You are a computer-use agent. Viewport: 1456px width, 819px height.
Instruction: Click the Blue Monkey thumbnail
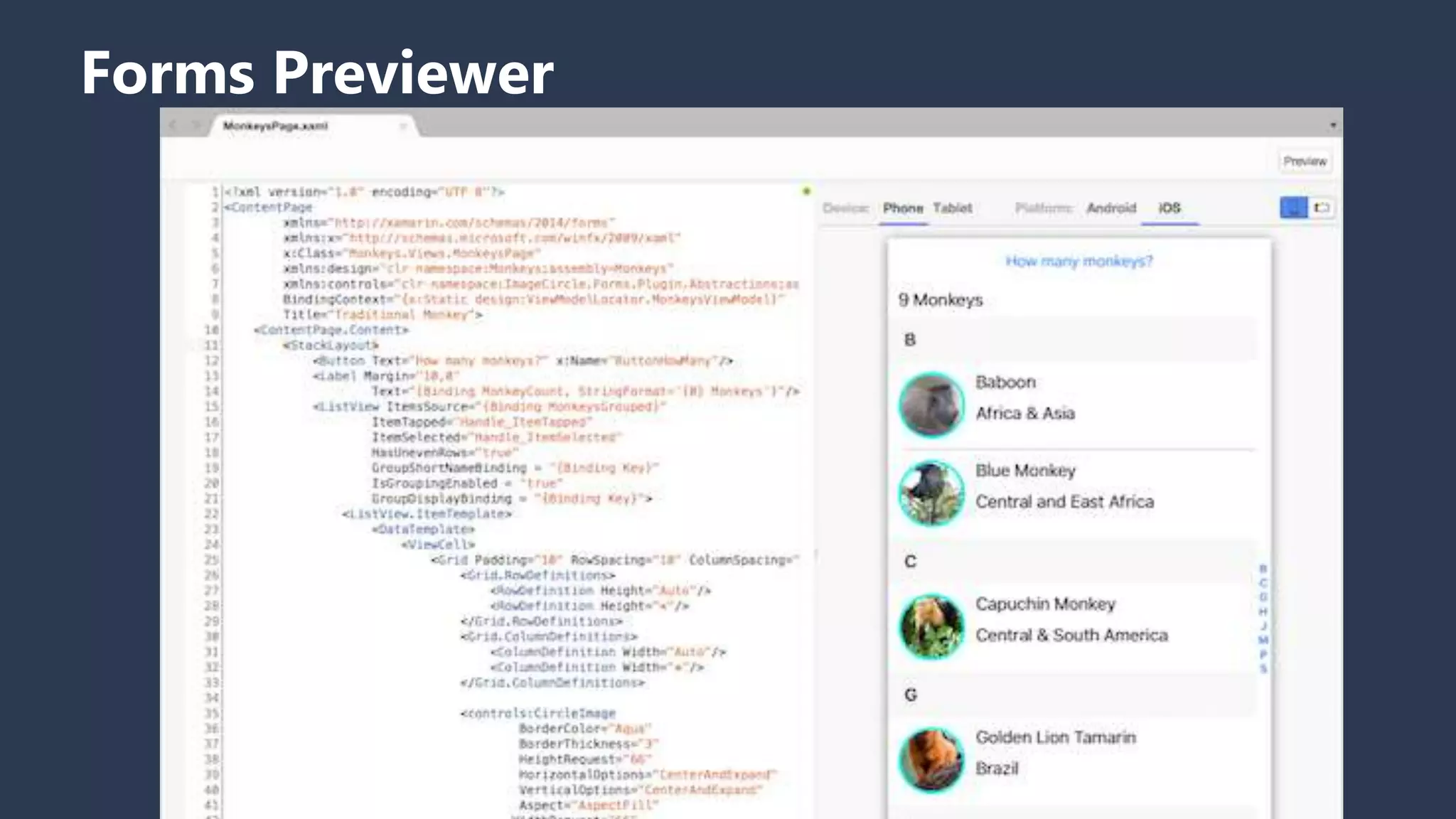point(931,493)
